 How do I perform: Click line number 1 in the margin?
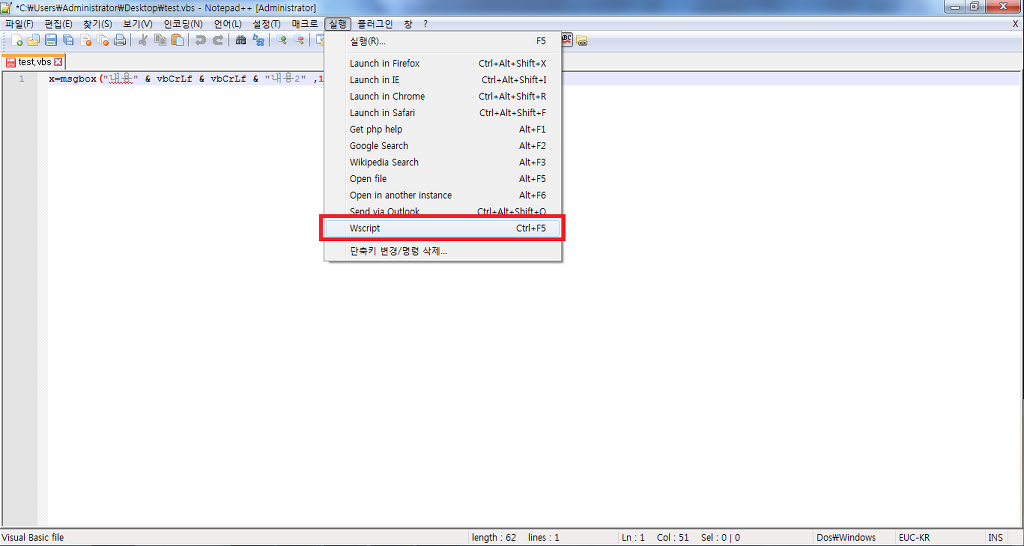21,79
